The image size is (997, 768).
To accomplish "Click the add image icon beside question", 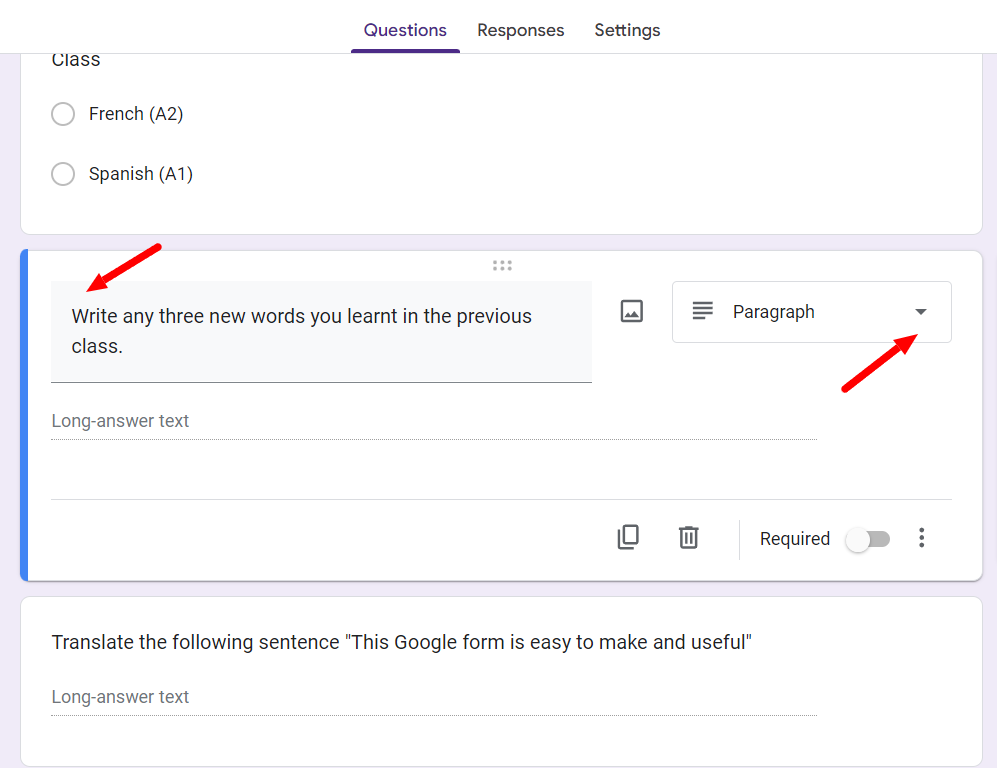I will pyautogui.click(x=631, y=312).
